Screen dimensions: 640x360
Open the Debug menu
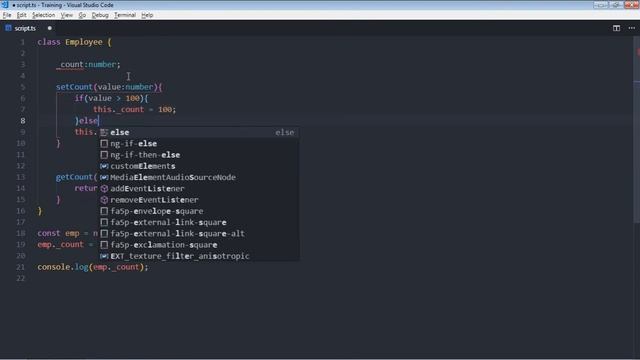[x=100, y=15]
